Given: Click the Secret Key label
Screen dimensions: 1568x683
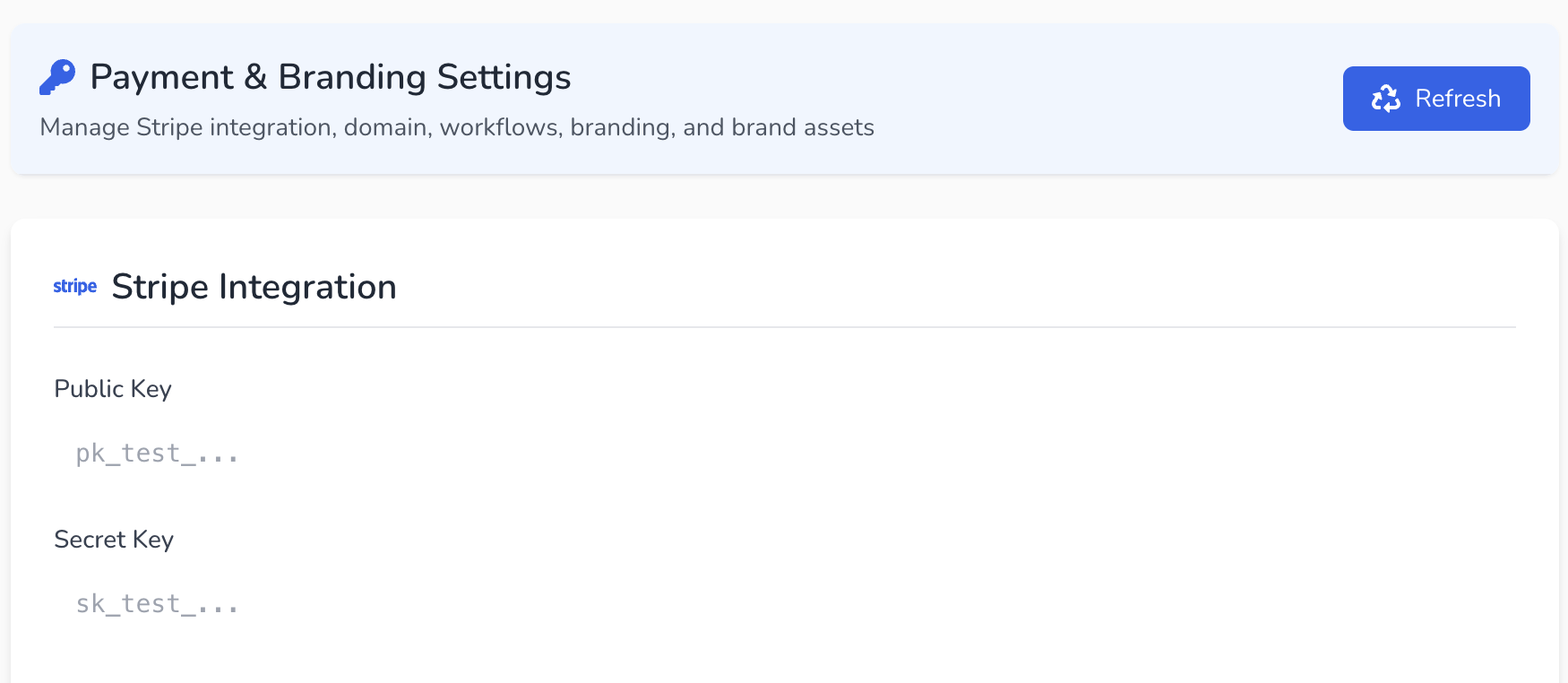Looking at the screenshot, I should point(114,540).
